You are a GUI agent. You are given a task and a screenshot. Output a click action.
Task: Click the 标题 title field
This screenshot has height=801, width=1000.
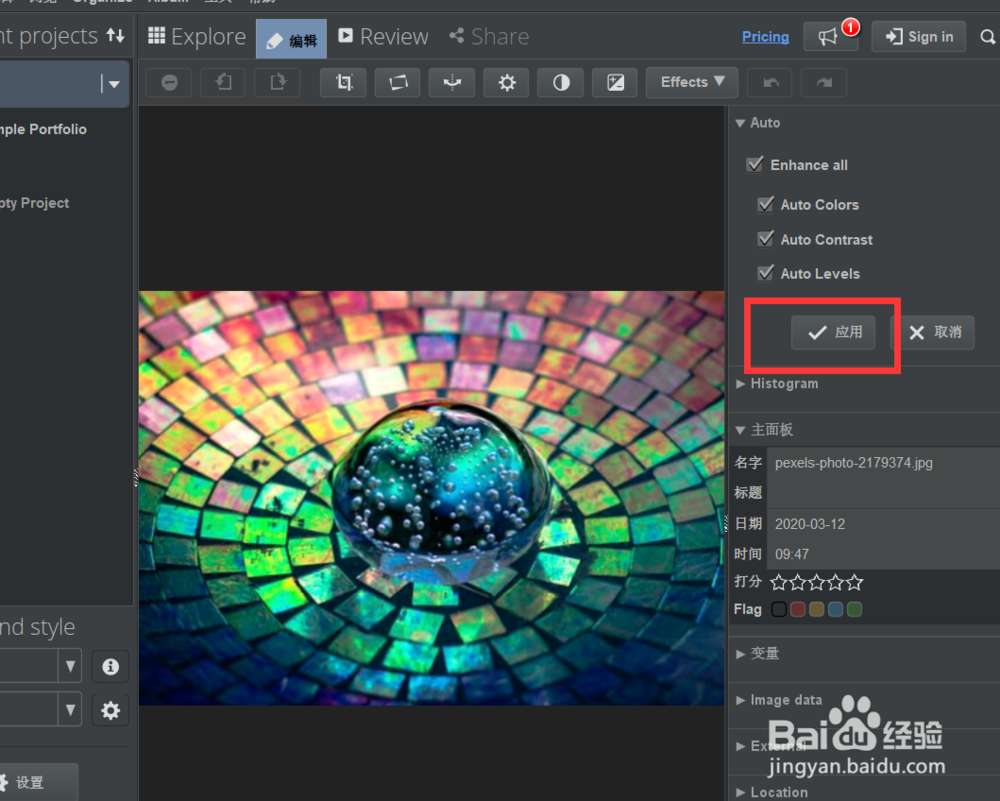pos(883,493)
